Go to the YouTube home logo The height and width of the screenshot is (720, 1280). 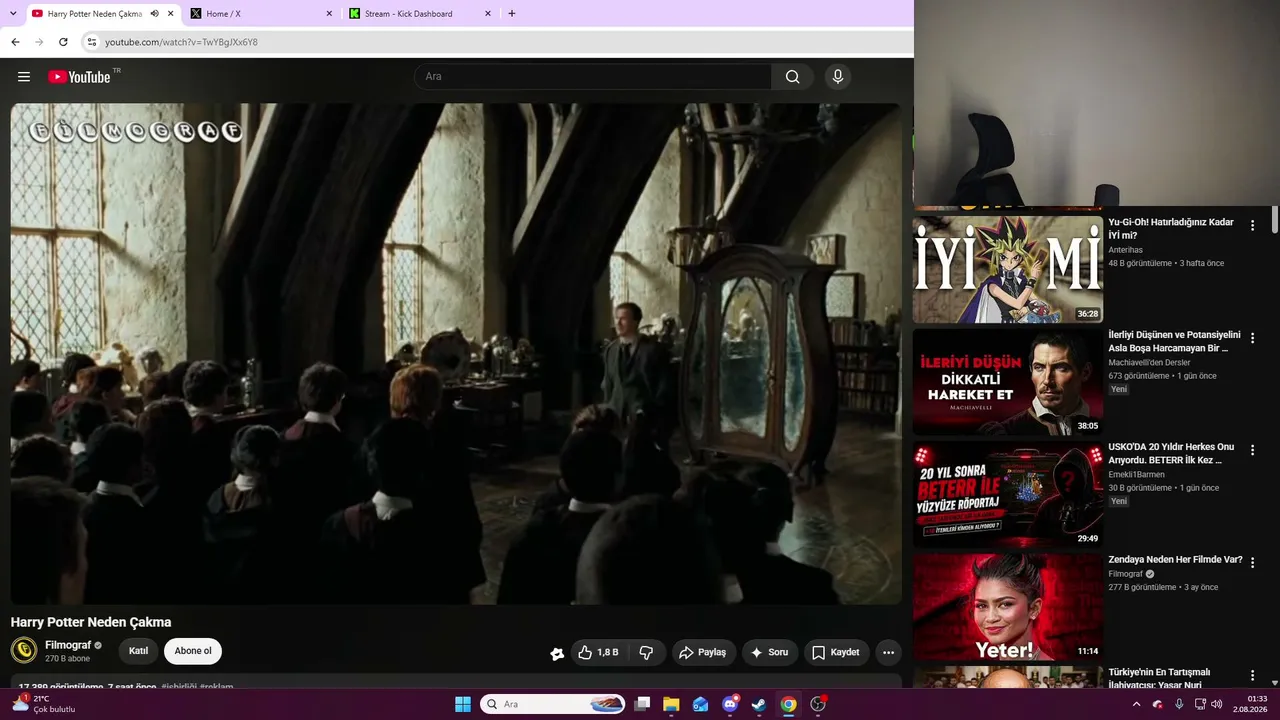coord(79,77)
